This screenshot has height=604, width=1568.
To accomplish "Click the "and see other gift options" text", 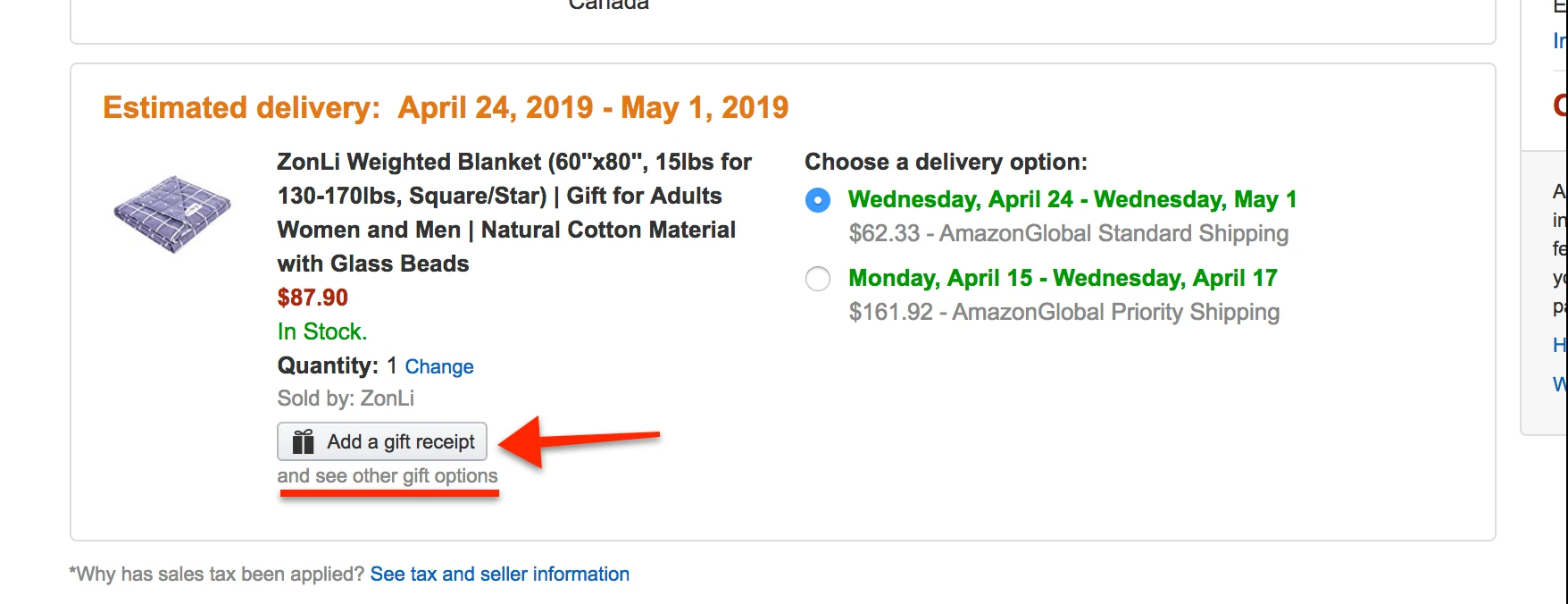I will [x=388, y=476].
